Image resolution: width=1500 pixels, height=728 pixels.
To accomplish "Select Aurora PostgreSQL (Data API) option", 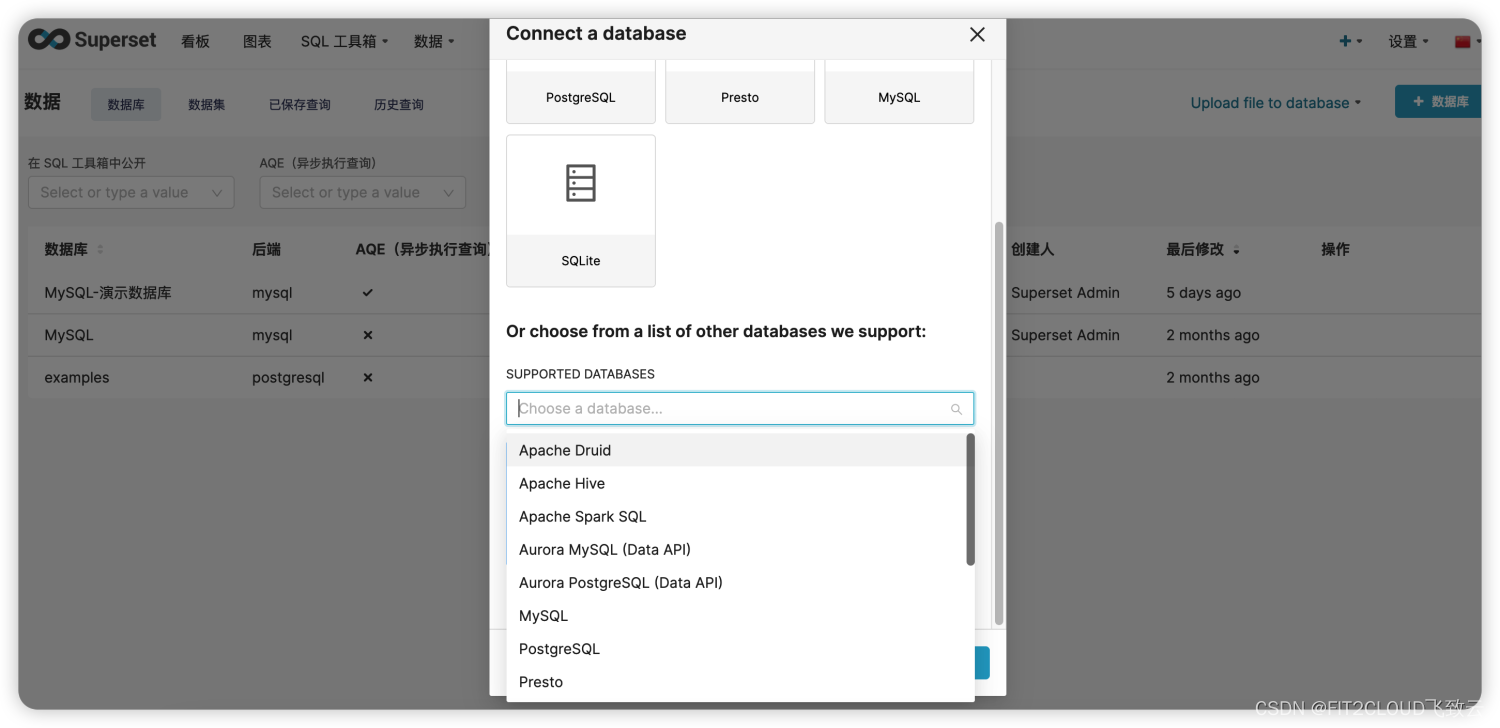I will pos(737,582).
